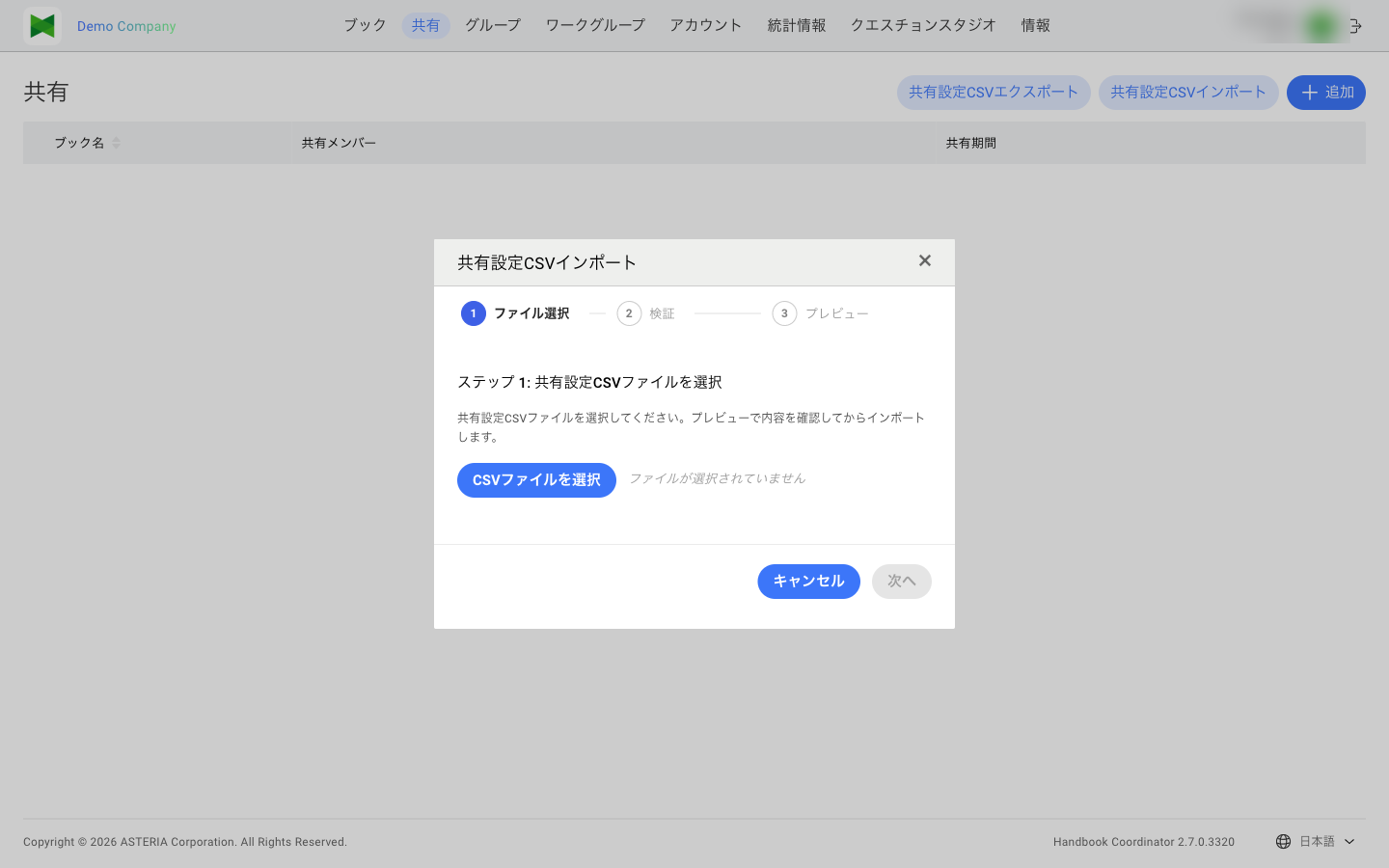Click the 次へ button
The image size is (1389, 868).
click(902, 582)
